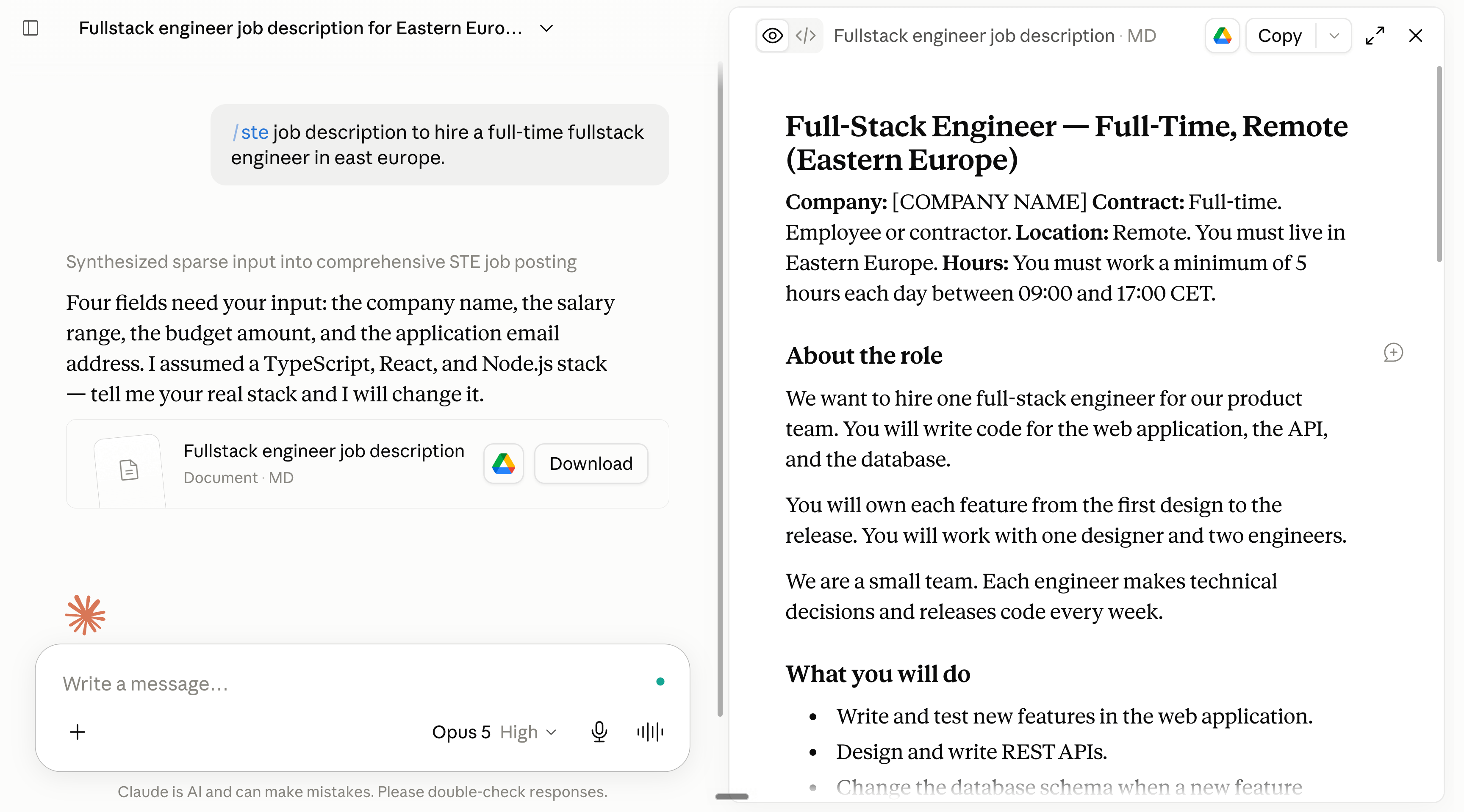The image size is (1464, 812).
Task: Focus the Write a message input
Action: pos(352,684)
